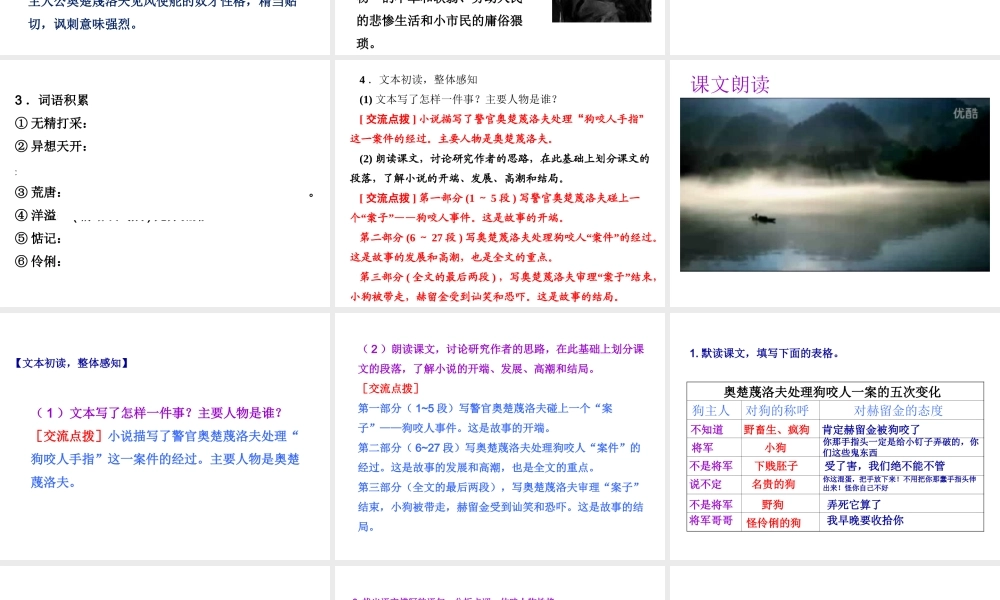1000x600 pixels.
Task: Click the heading 4．文本初读，整体感知
Action: [x=418, y=80]
